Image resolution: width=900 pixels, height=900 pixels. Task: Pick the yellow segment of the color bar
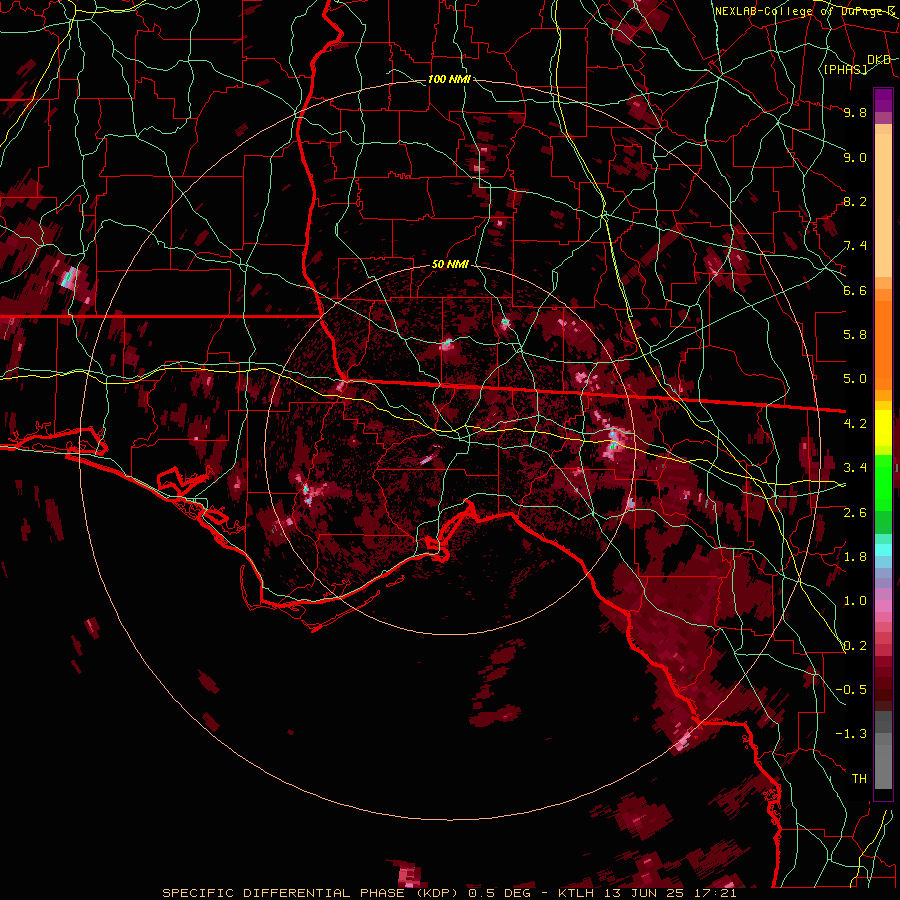pos(883,428)
